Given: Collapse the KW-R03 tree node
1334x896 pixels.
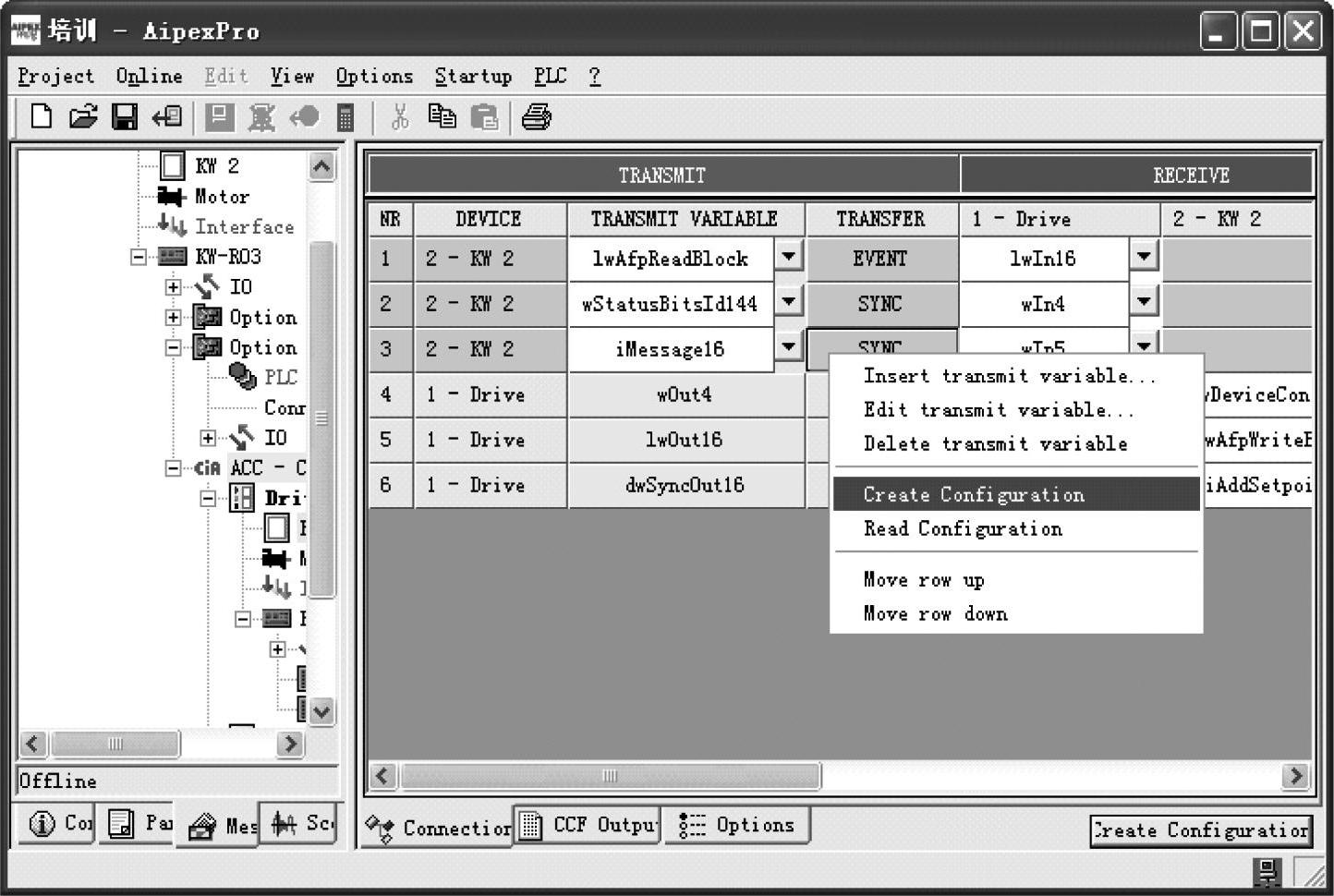Looking at the screenshot, I should (x=139, y=257).
